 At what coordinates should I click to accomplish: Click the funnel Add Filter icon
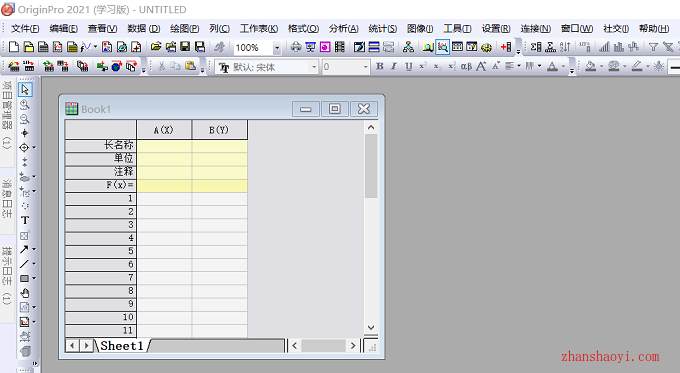click(x=653, y=47)
